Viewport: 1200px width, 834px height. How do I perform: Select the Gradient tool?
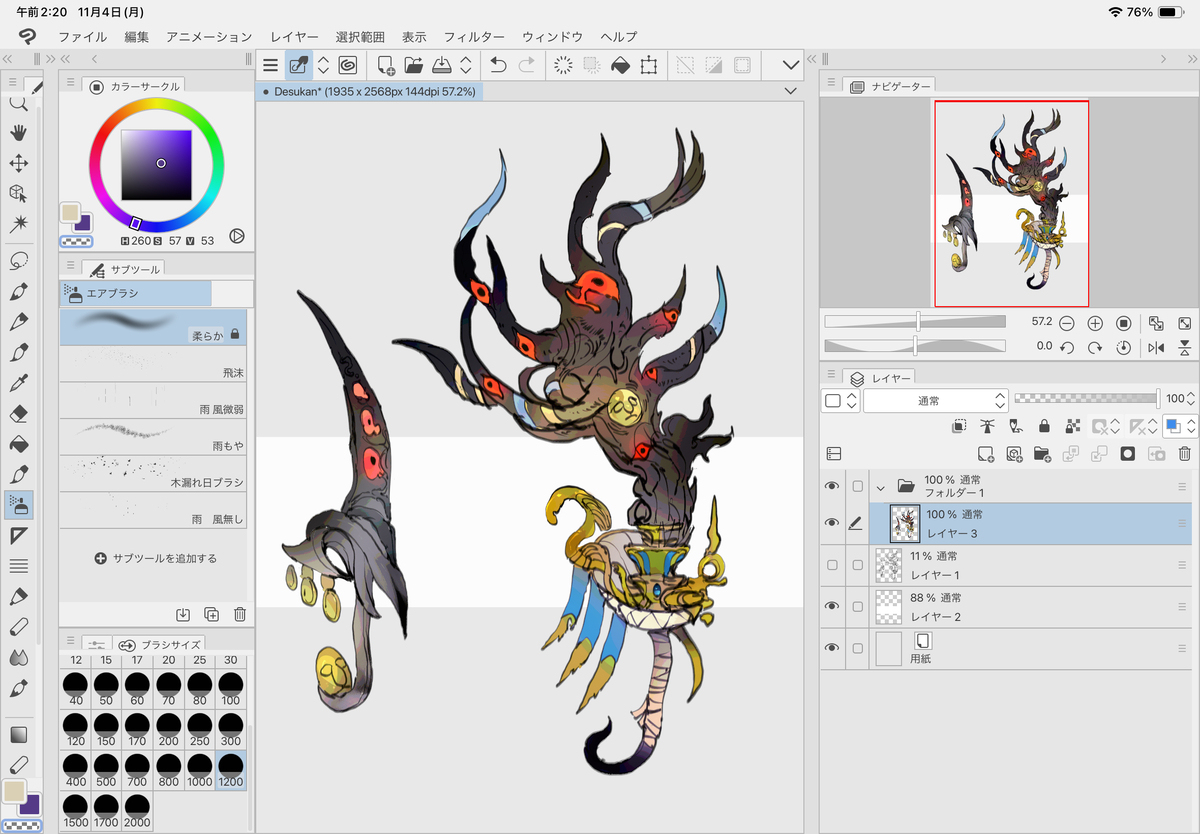coord(18,735)
